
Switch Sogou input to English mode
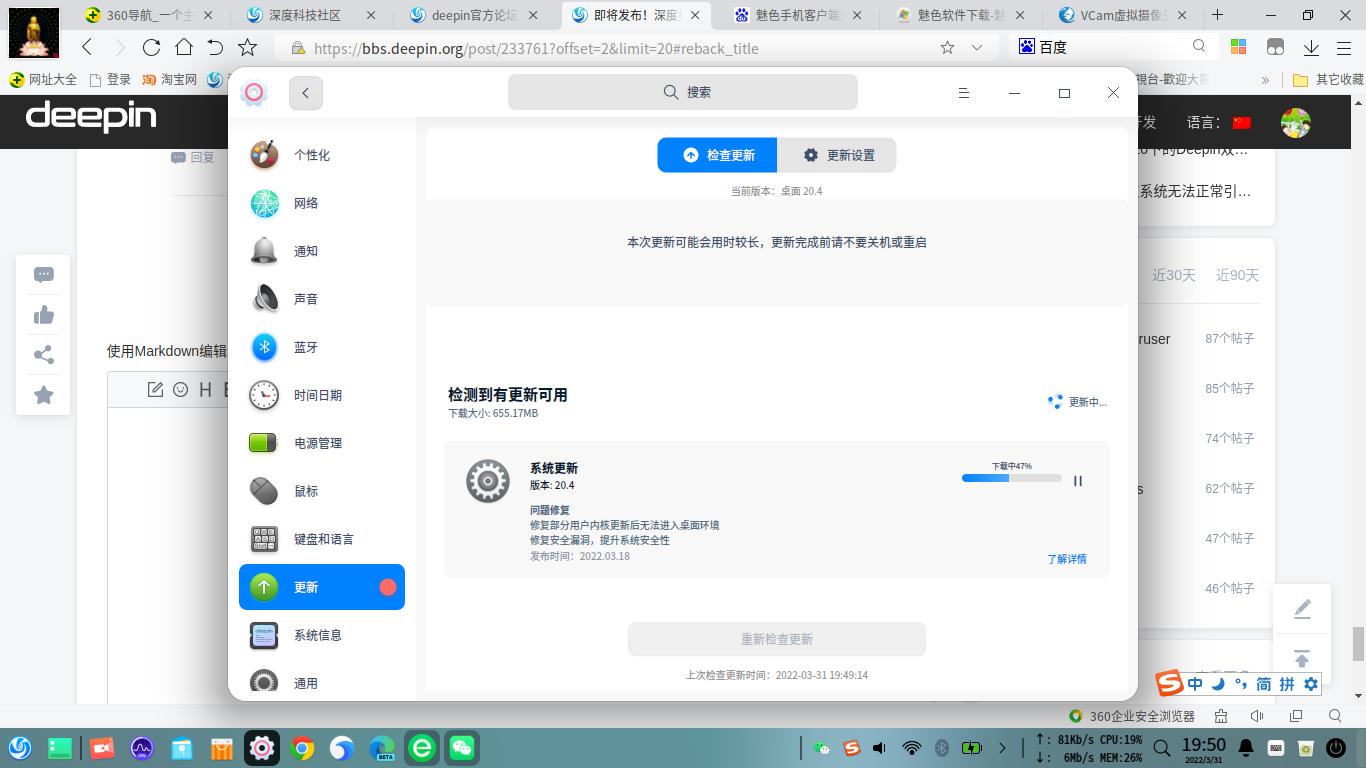pos(1195,684)
